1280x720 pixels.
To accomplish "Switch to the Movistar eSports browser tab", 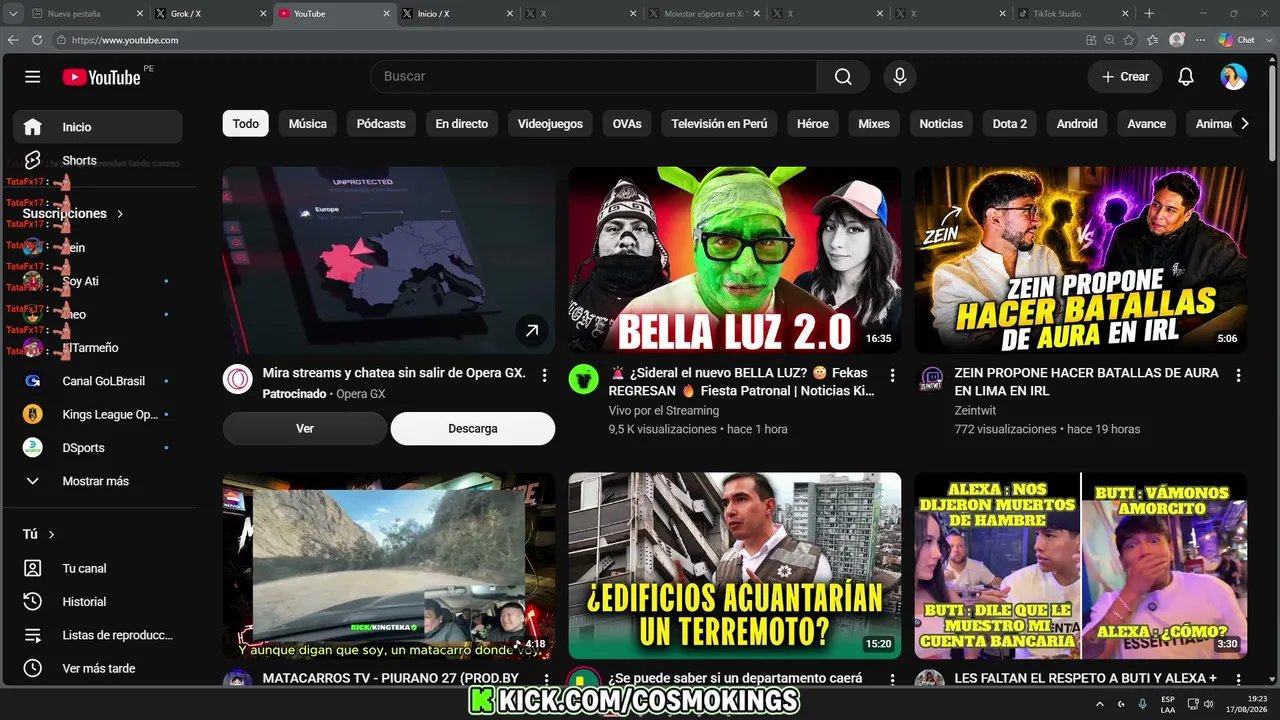I will click(x=703, y=14).
